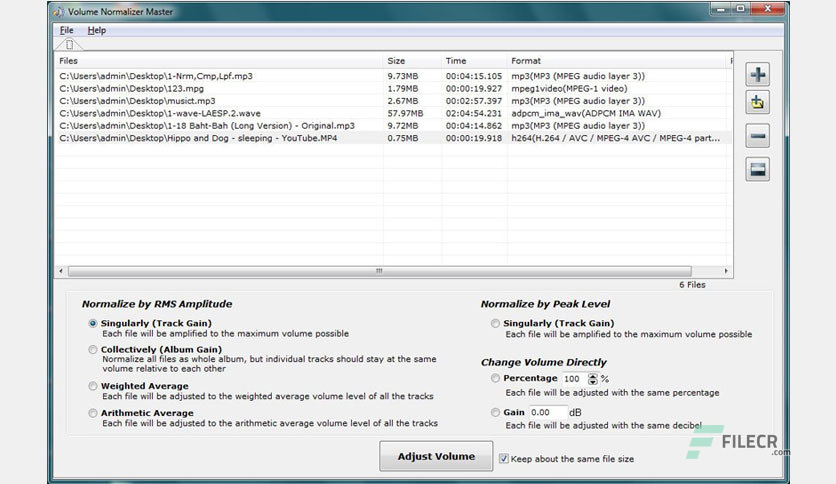Select the Gain dB radio

tap(495, 412)
